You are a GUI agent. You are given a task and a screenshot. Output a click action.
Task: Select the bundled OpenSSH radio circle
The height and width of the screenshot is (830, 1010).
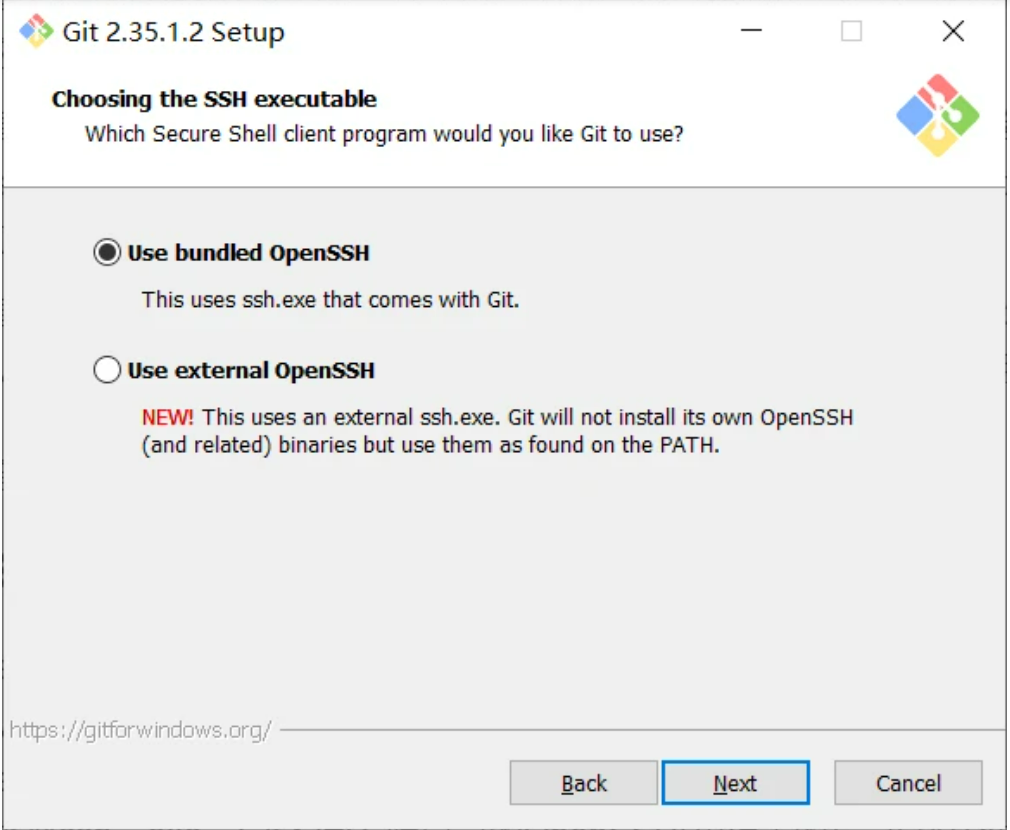click(x=106, y=253)
